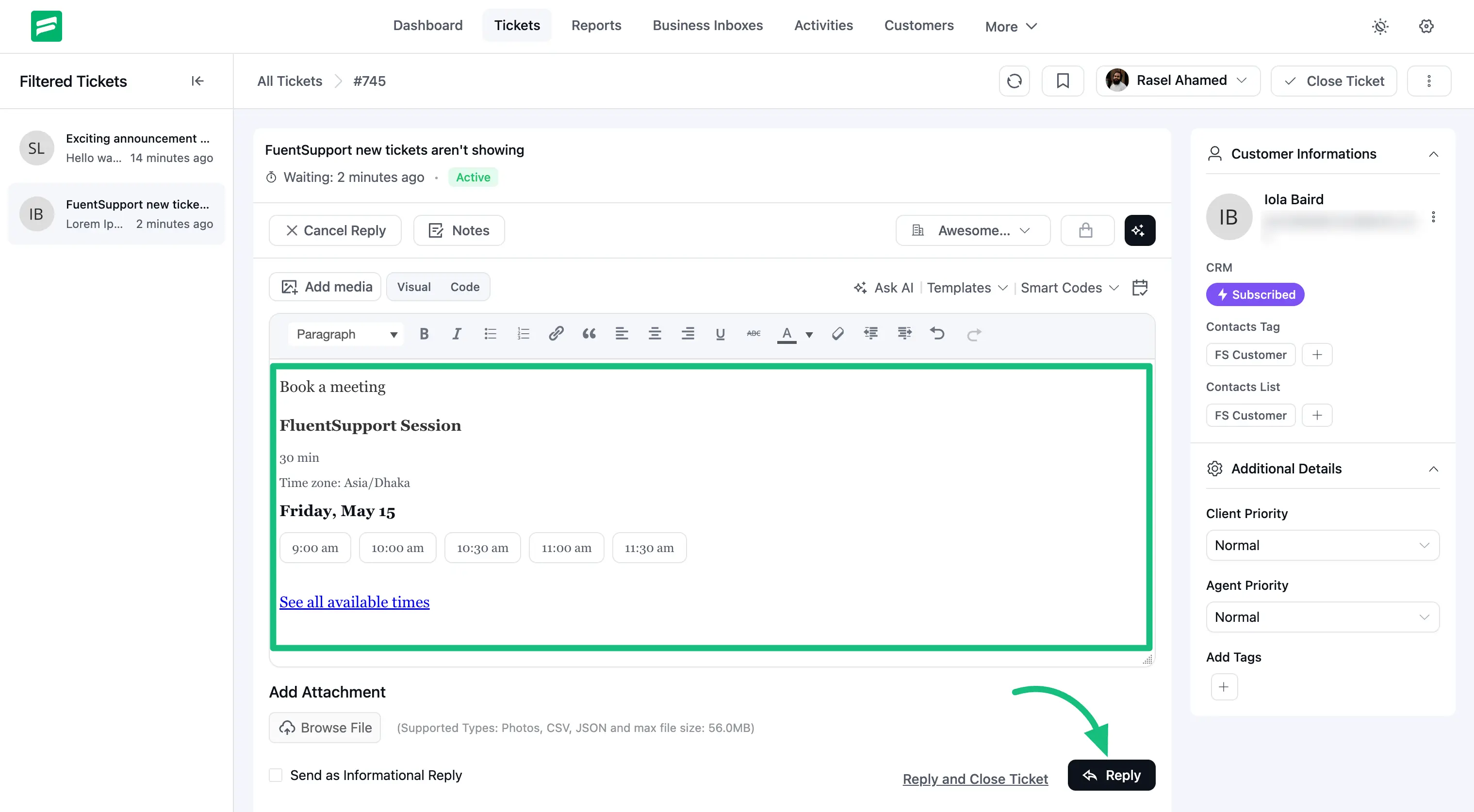Image resolution: width=1474 pixels, height=812 pixels.
Task: Open the Awesome... inbox dropdown
Action: pos(973,230)
